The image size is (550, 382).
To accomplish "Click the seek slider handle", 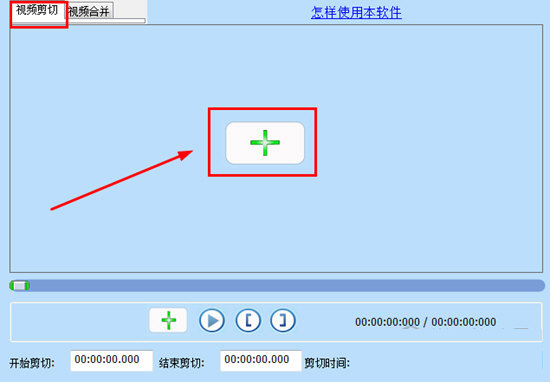I will coord(20,286).
